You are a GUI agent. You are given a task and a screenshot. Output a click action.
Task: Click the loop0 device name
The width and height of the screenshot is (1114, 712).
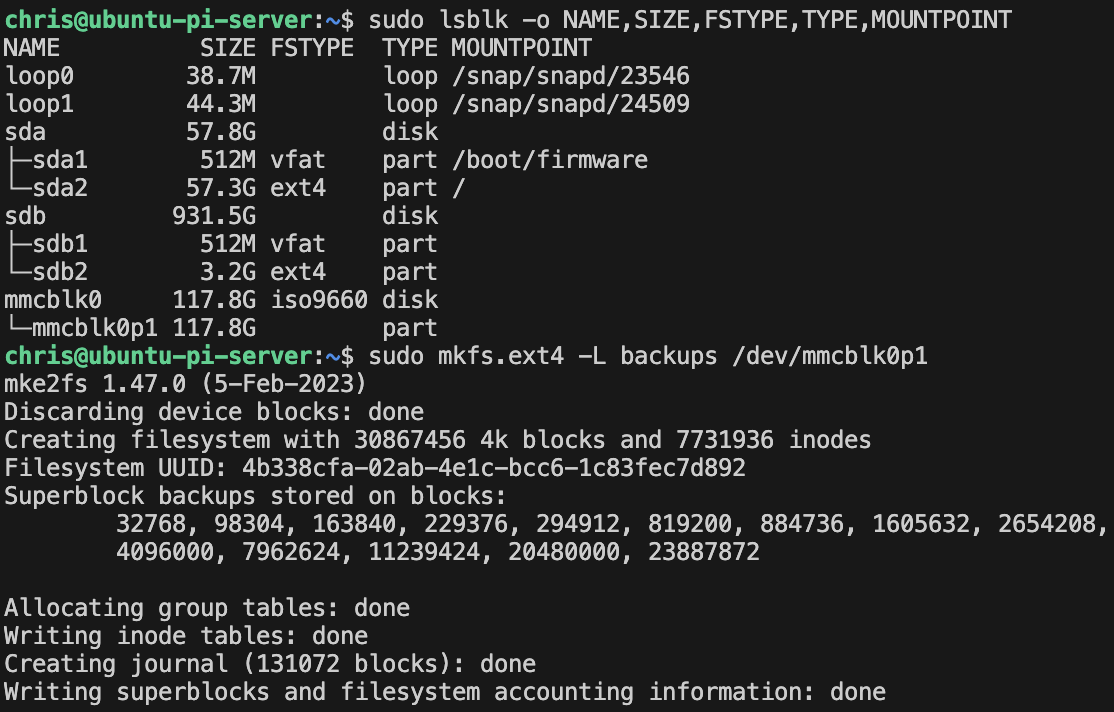[39, 76]
